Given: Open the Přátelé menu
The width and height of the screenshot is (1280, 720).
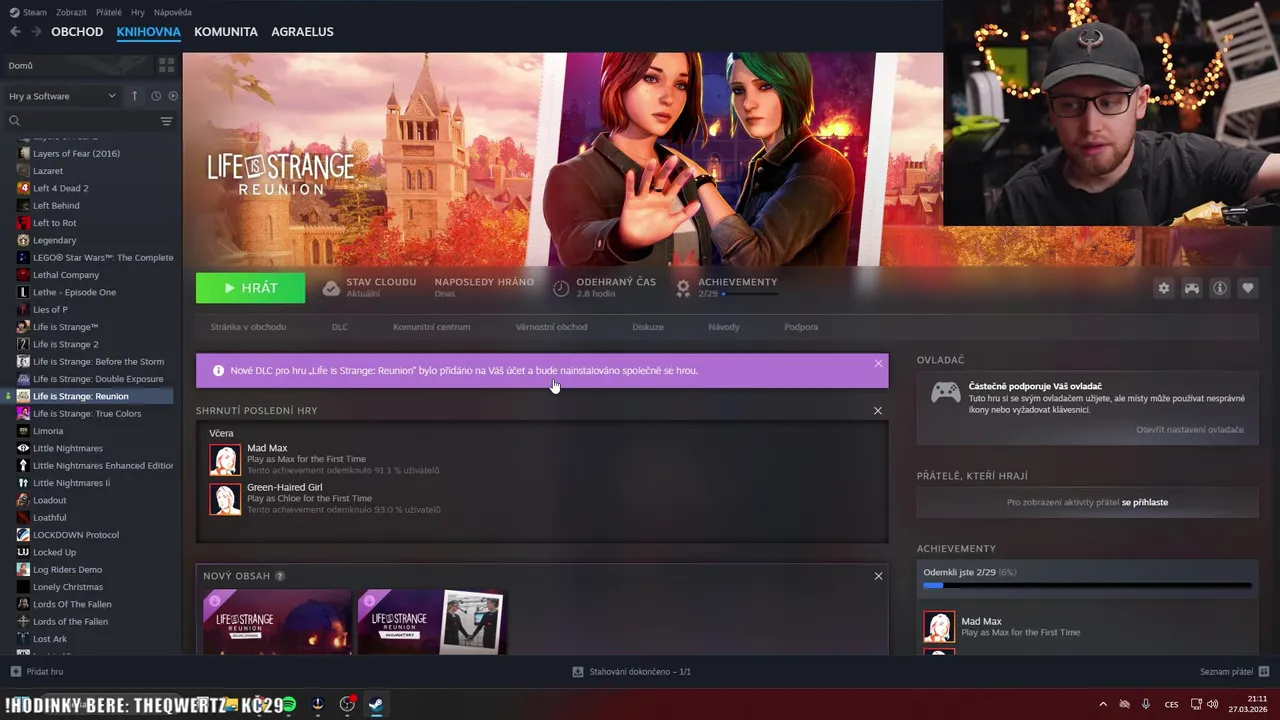Looking at the screenshot, I should pyautogui.click(x=109, y=12).
